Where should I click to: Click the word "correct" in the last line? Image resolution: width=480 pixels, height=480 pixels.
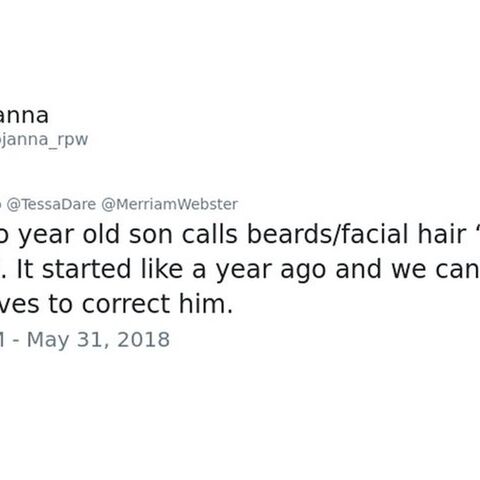[126, 305]
